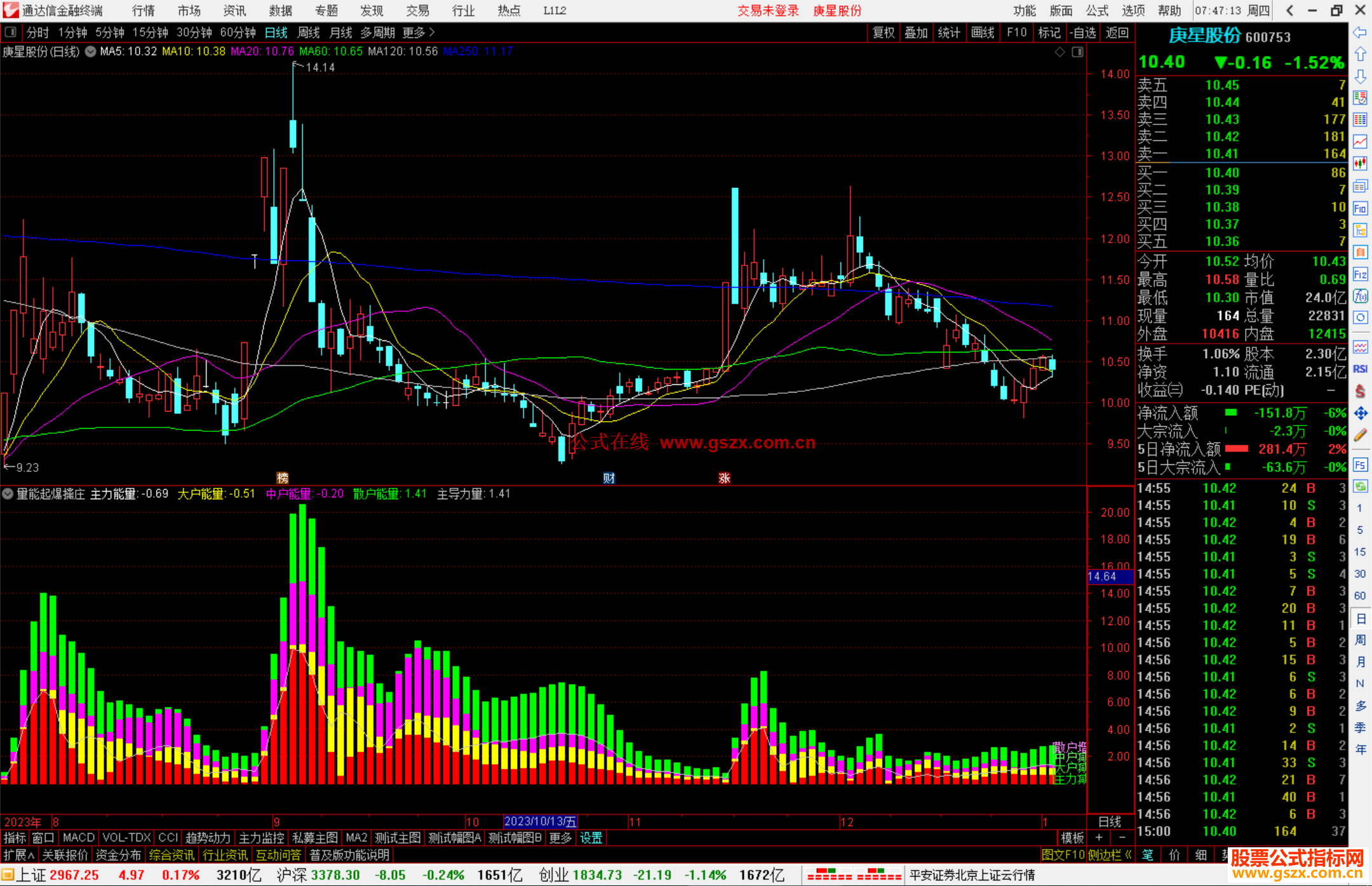Click the 返回 button in toolbar

click(x=1117, y=32)
